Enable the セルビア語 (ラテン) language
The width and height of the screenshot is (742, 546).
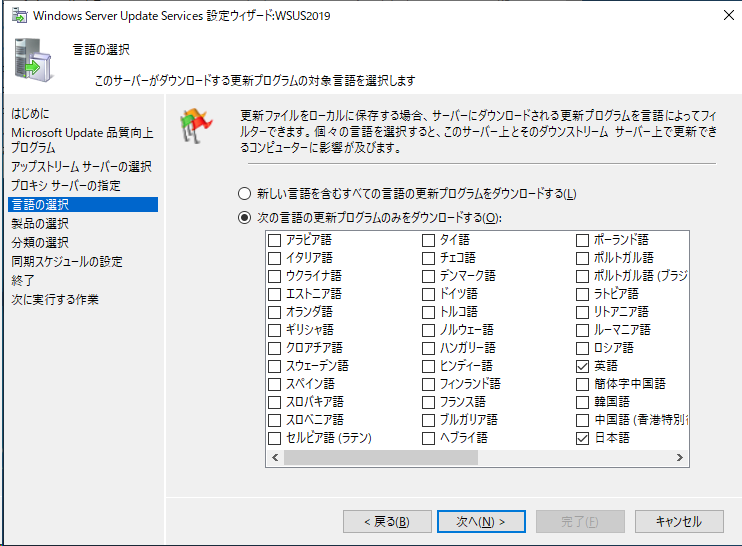pyautogui.click(x=274, y=438)
